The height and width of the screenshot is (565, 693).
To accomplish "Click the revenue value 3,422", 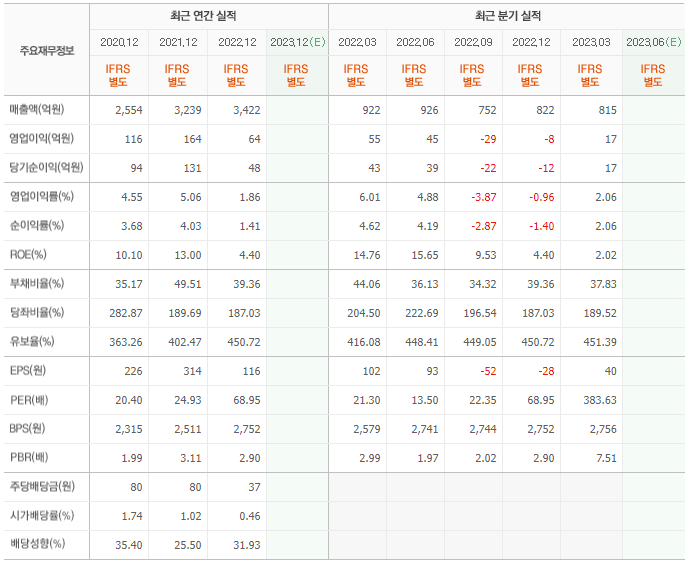I will coord(247,110).
